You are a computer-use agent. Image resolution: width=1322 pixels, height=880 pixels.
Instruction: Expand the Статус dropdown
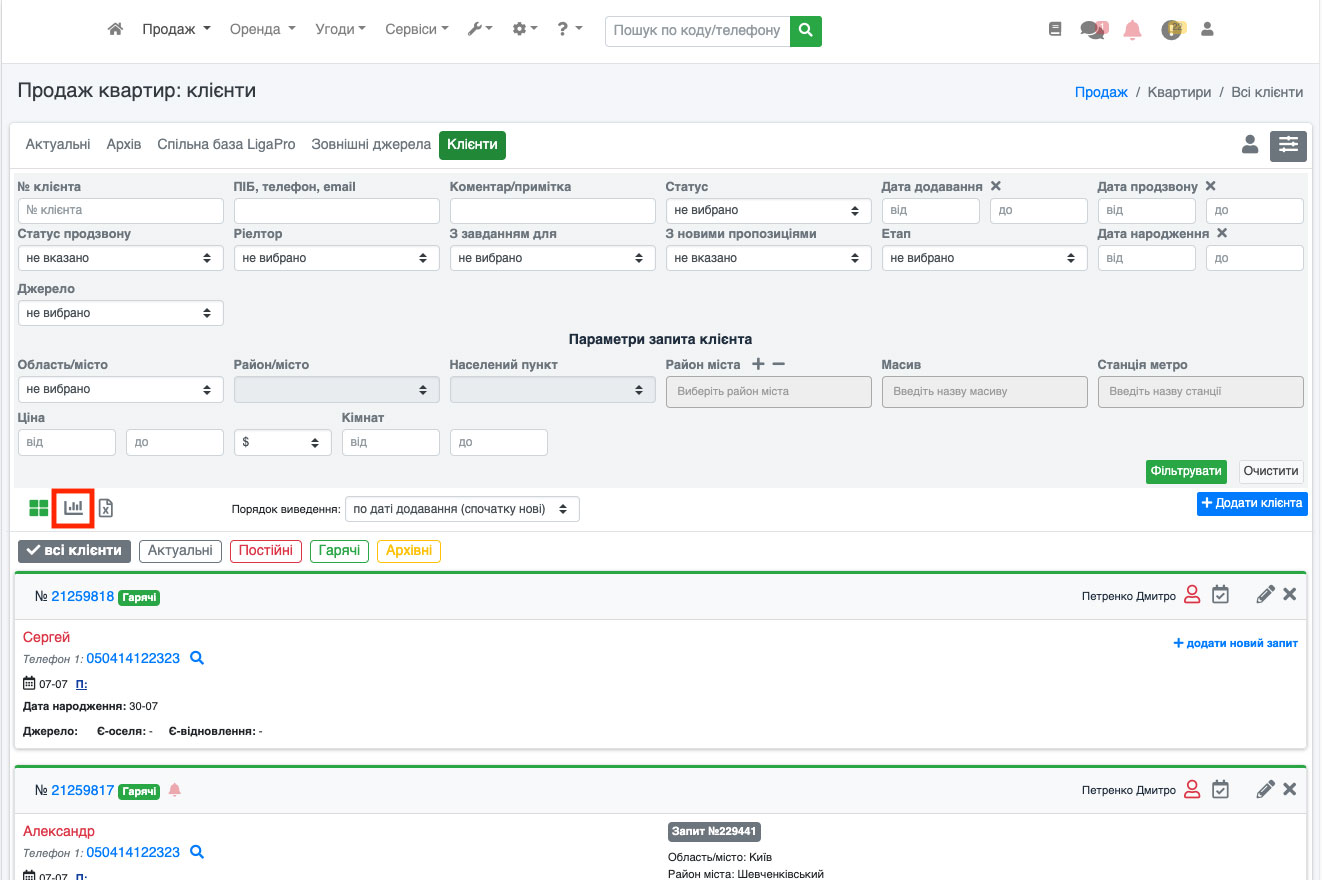pyautogui.click(x=767, y=211)
